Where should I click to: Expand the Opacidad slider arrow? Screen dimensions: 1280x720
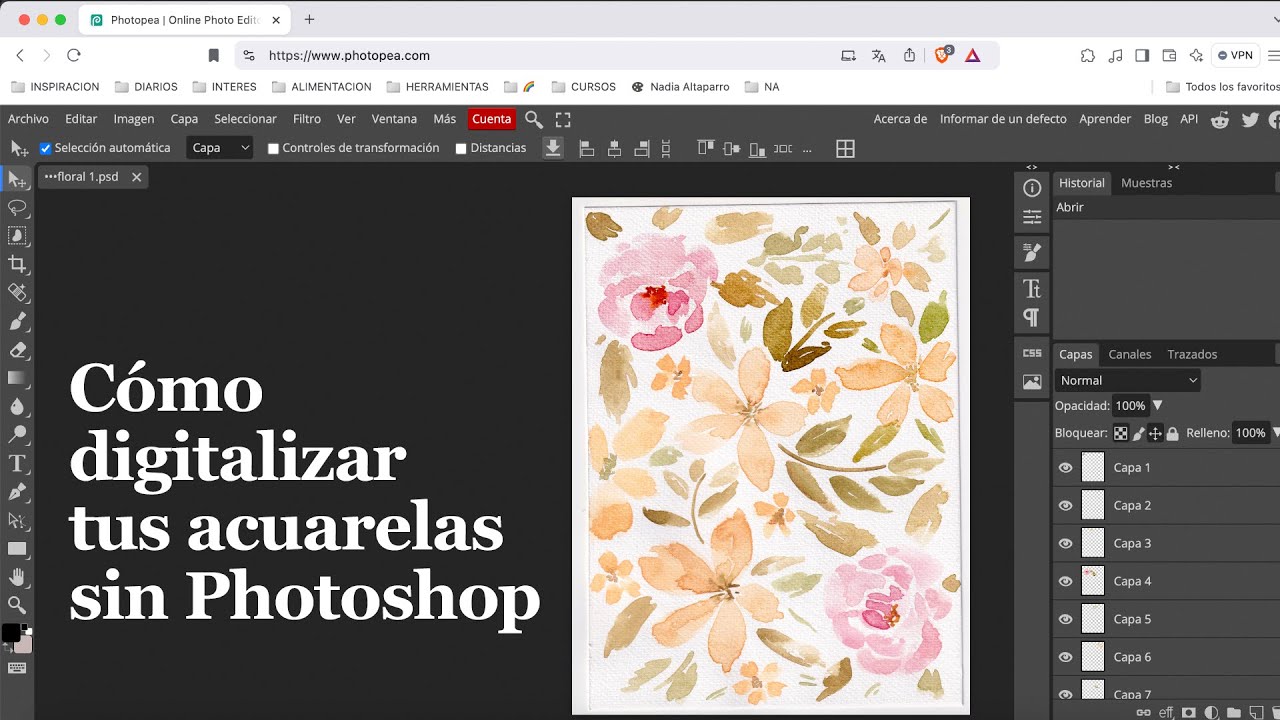click(x=1158, y=406)
